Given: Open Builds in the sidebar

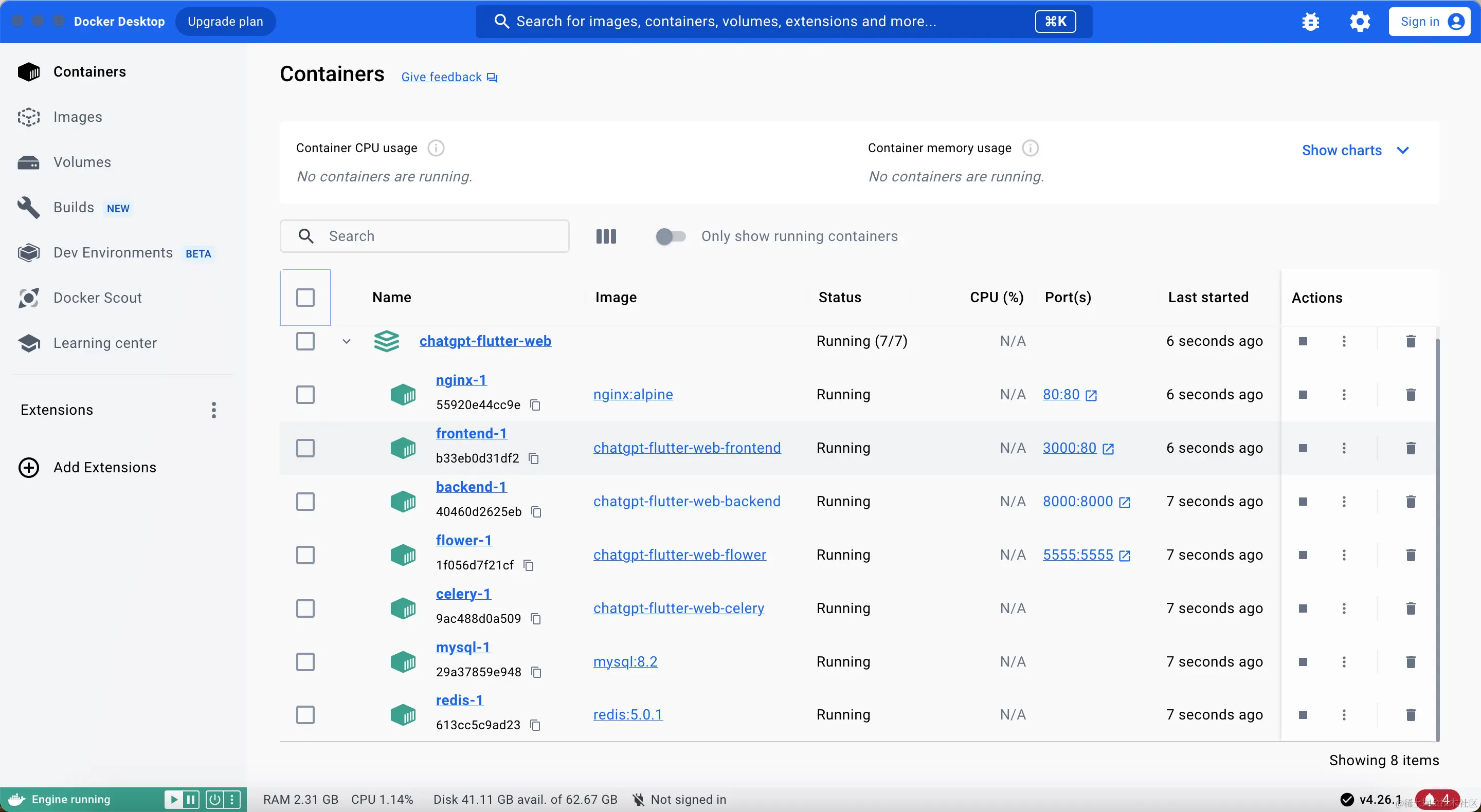Looking at the screenshot, I should point(74,208).
